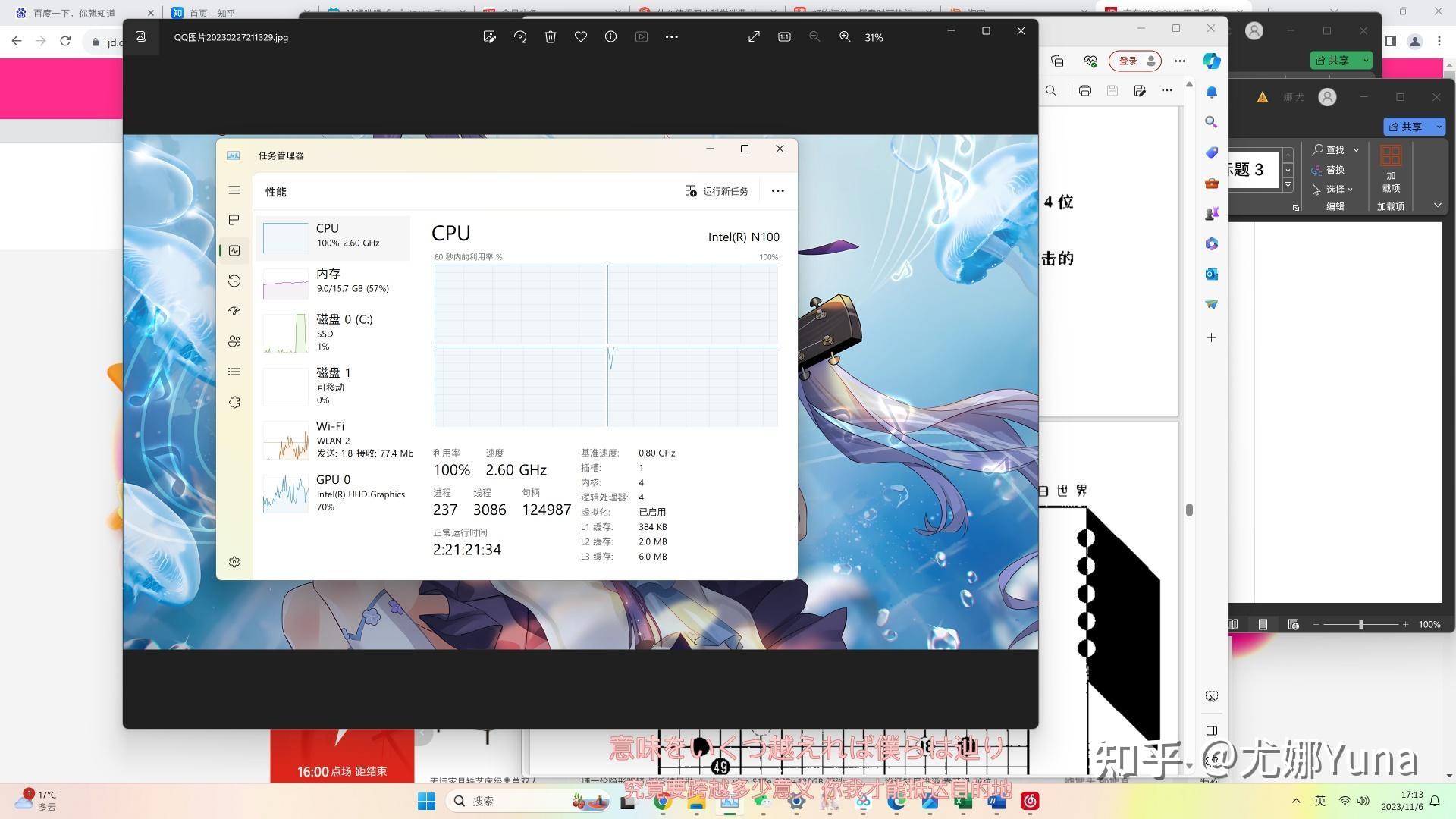Open the Photos See more ellipsis menu
Image resolution: width=1456 pixels, height=819 pixels.
(x=671, y=36)
